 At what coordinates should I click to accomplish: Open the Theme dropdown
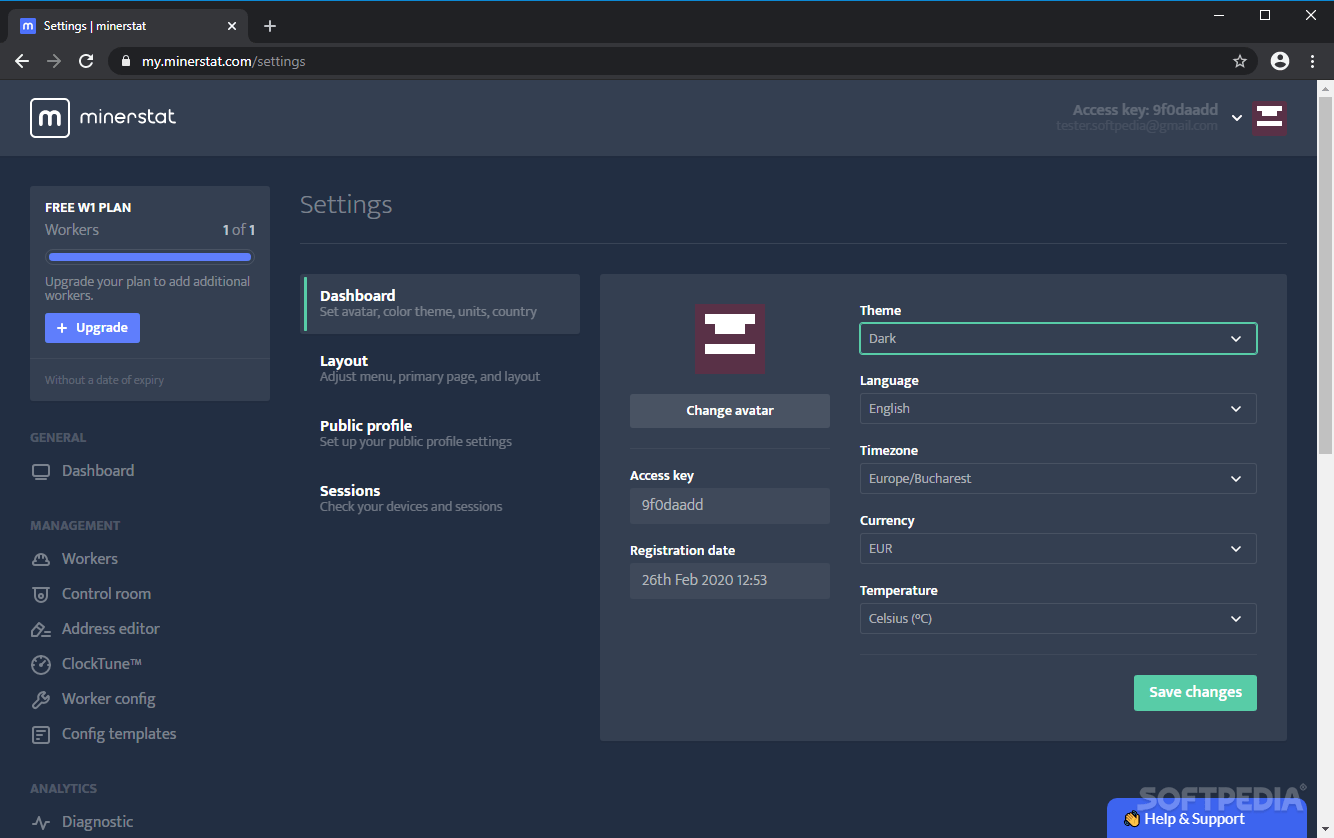point(1058,338)
